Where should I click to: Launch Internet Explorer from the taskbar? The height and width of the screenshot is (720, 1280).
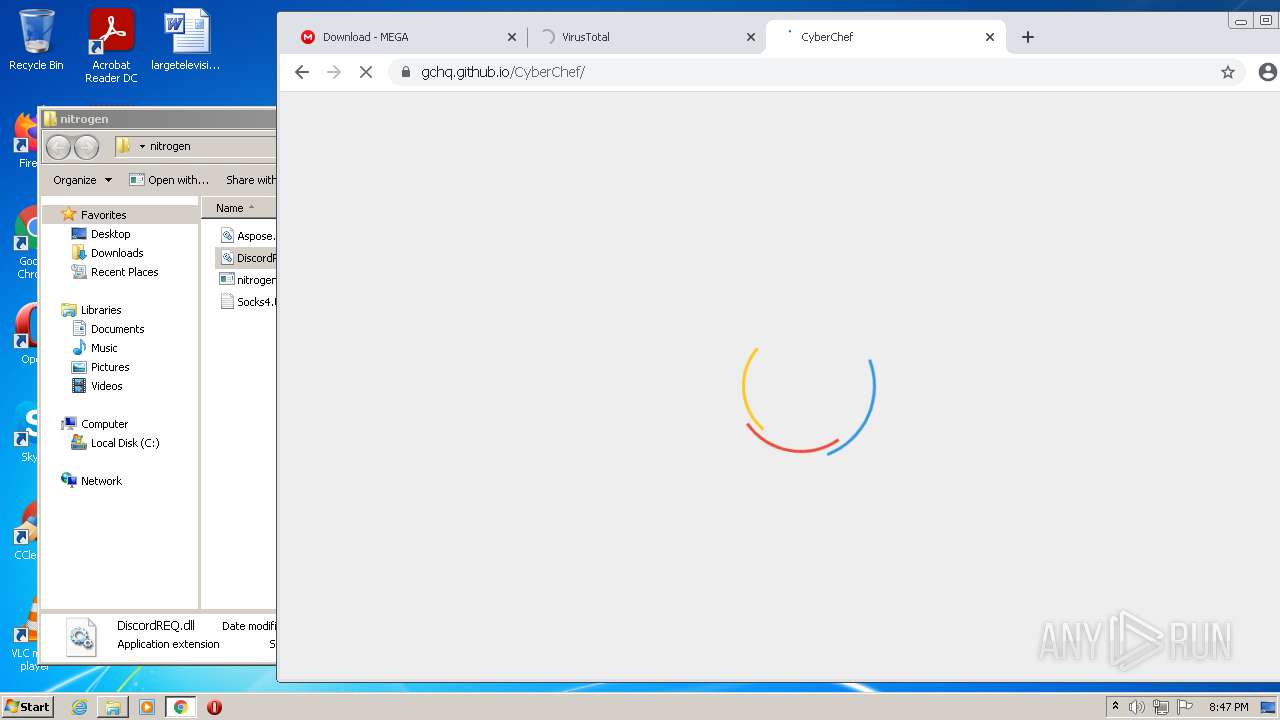click(x=79, y=707)
